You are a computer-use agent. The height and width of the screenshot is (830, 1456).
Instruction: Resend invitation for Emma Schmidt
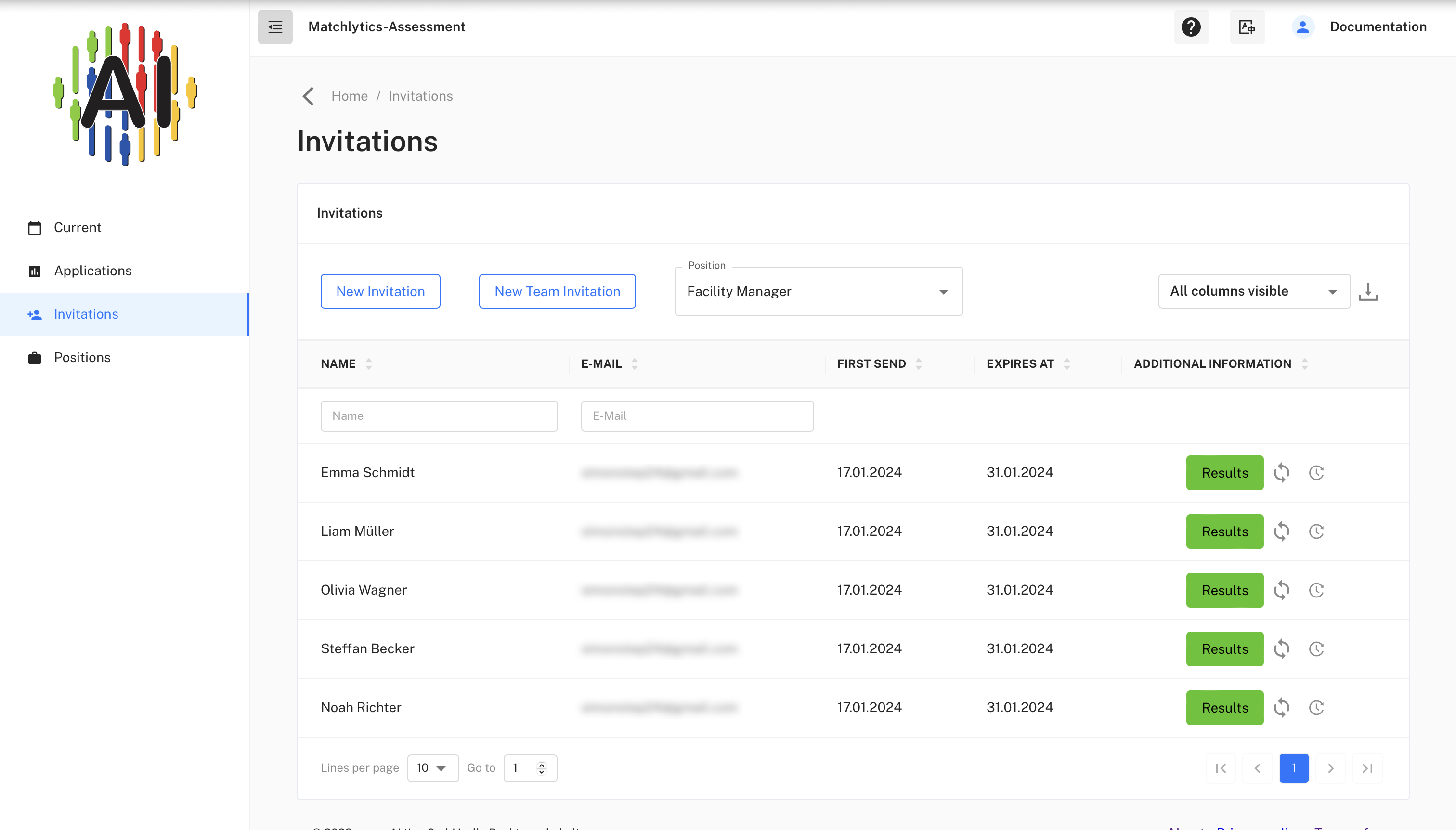click(1282, 473)
